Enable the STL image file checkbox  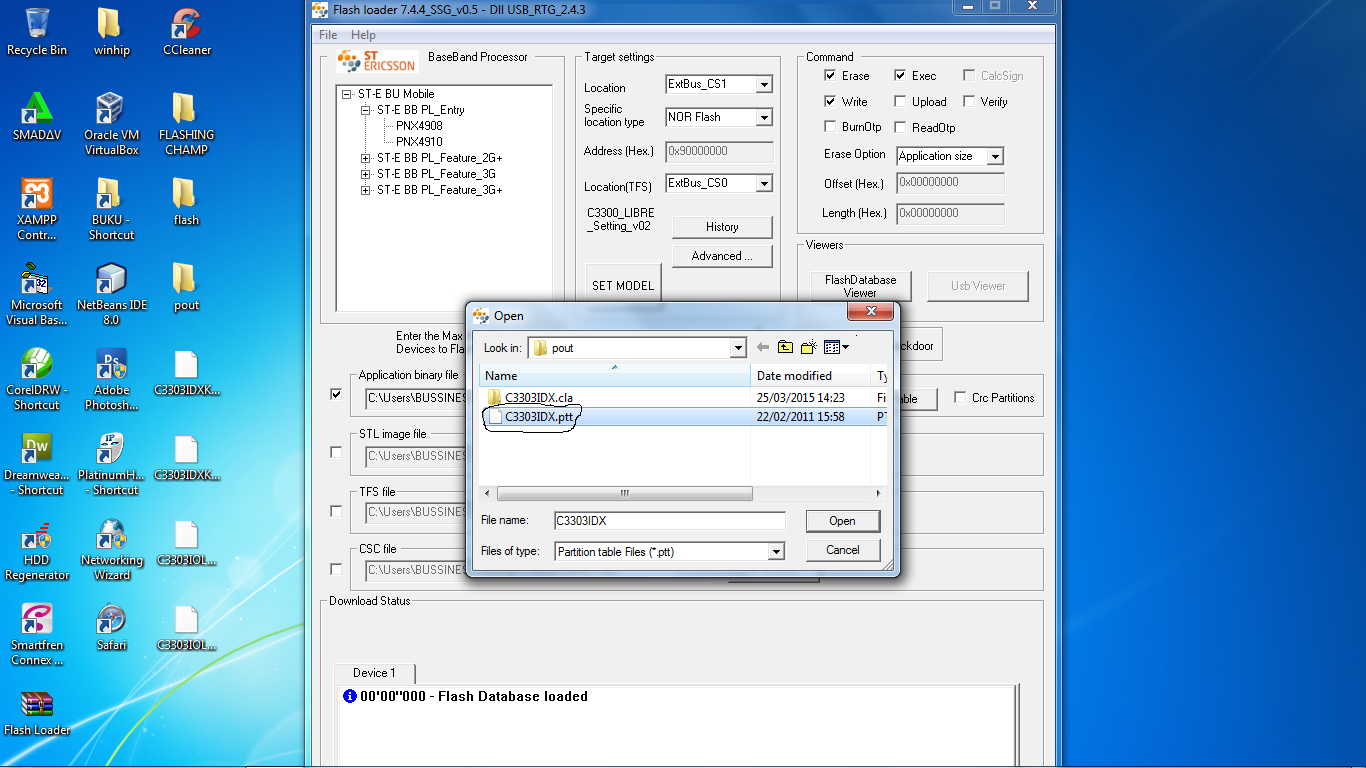coord(336,452)
